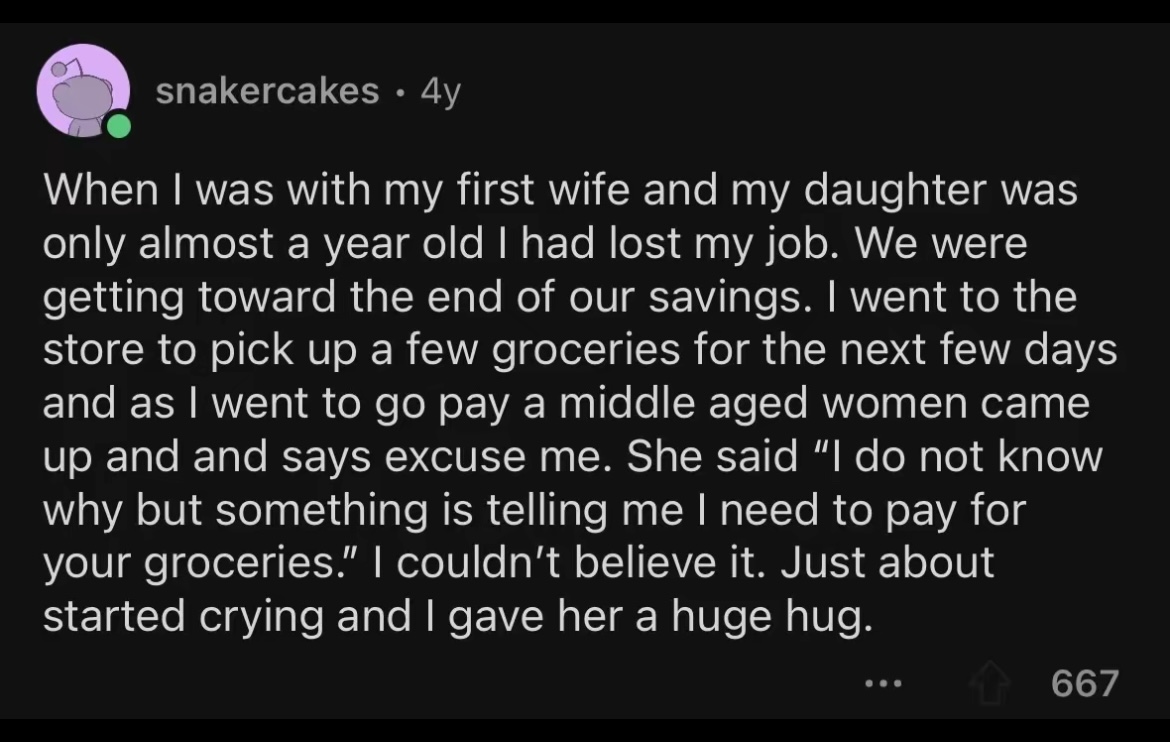Open the snakercakes username link
The height and width of the screenshot is (742, 1170).
(267, 92)
